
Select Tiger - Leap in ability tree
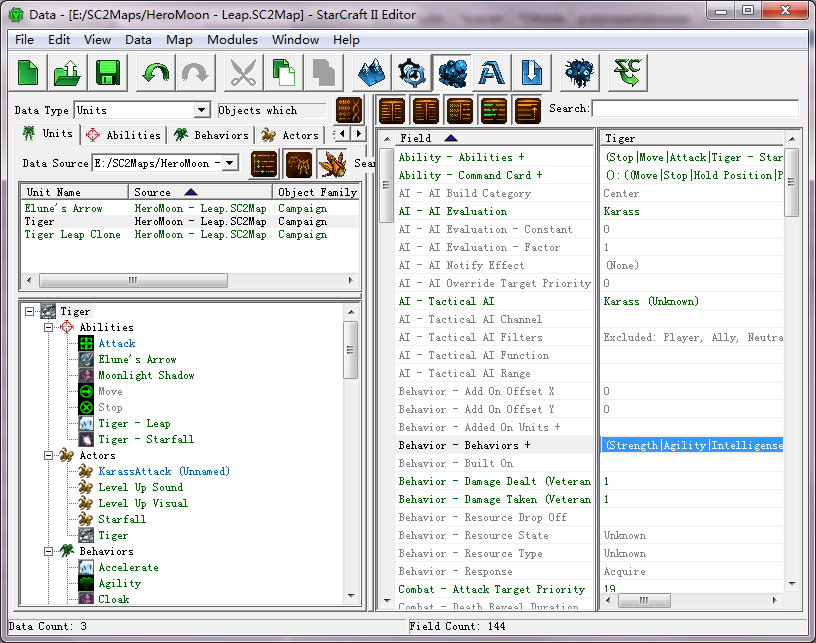(134, 423)
